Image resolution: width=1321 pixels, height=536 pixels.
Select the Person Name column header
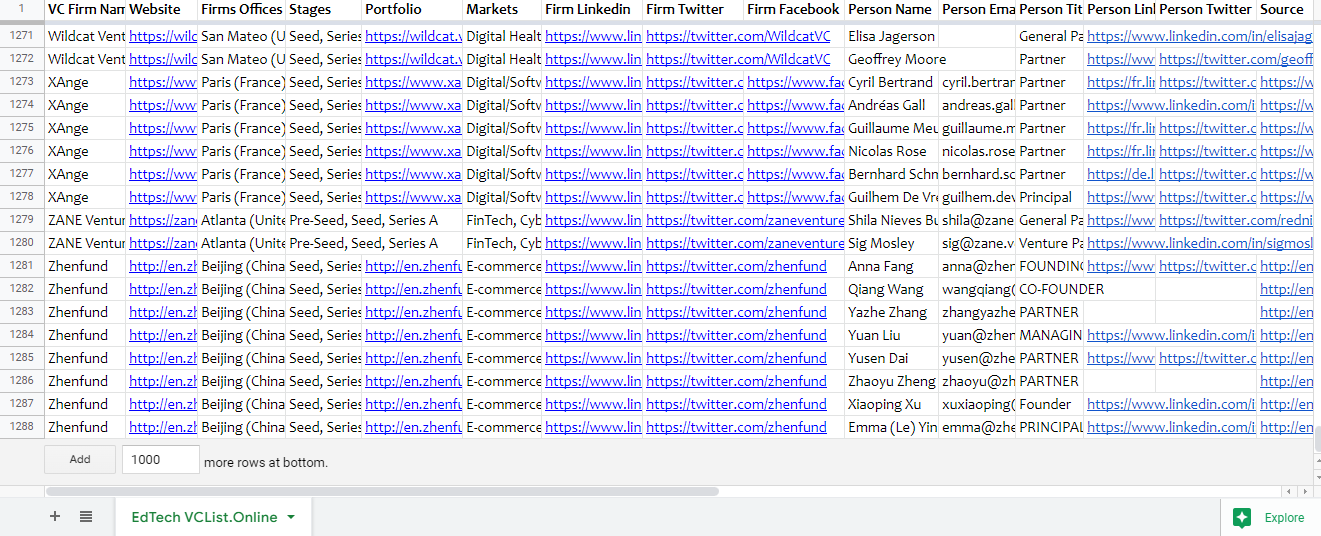coord(891,9)
